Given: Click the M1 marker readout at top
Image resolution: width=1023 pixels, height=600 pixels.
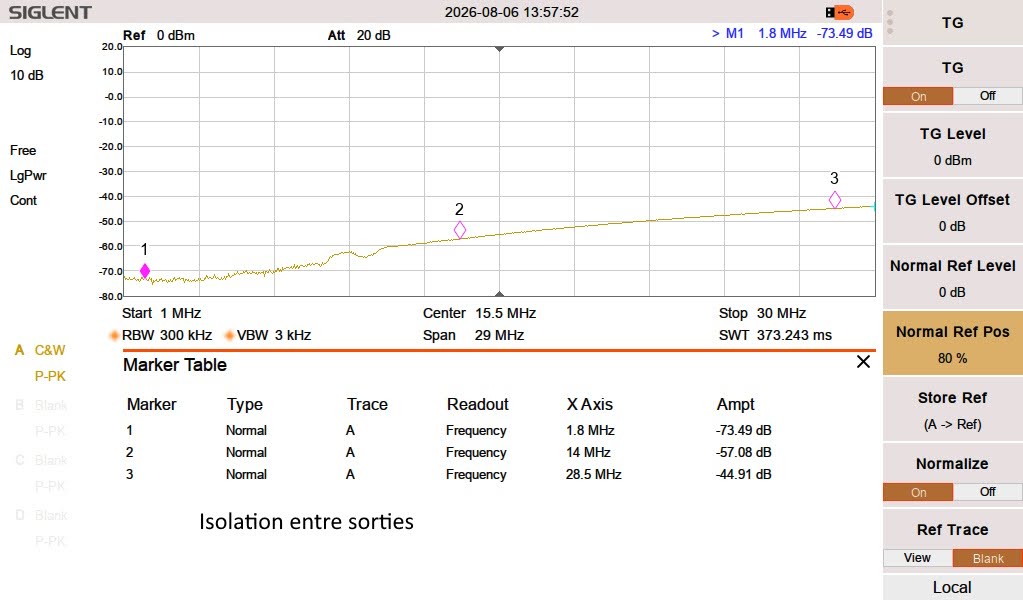Looking at the screenshot, I should click(792, 33).
